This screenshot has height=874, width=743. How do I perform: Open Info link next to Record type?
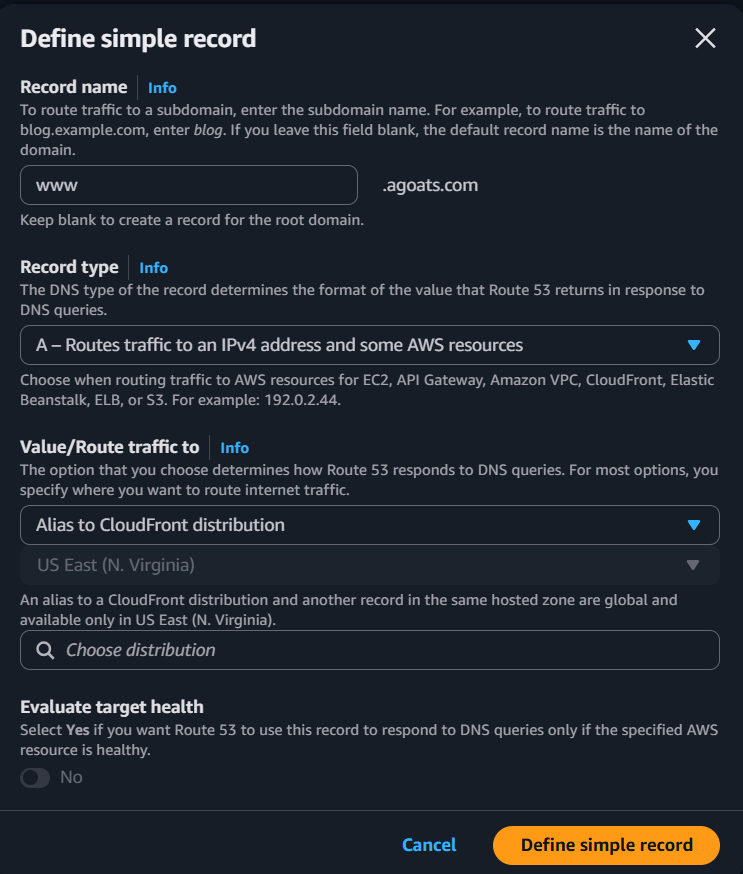pyautogui.click(x=154, y=268)
